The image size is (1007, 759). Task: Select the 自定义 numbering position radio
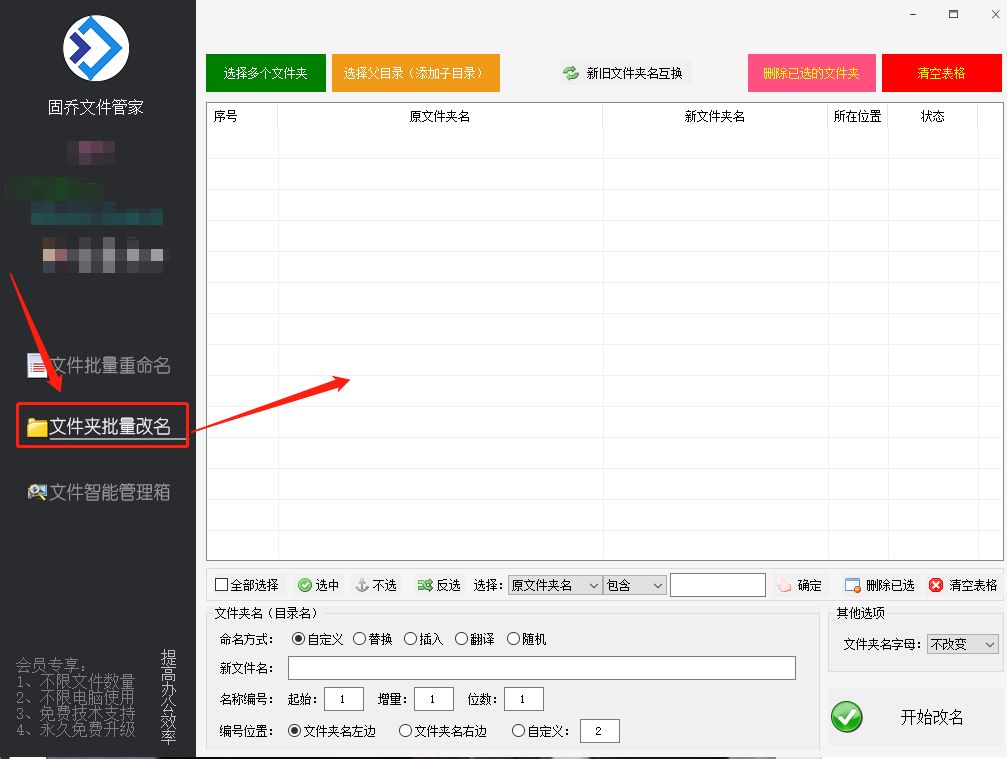tap(518, 731)
